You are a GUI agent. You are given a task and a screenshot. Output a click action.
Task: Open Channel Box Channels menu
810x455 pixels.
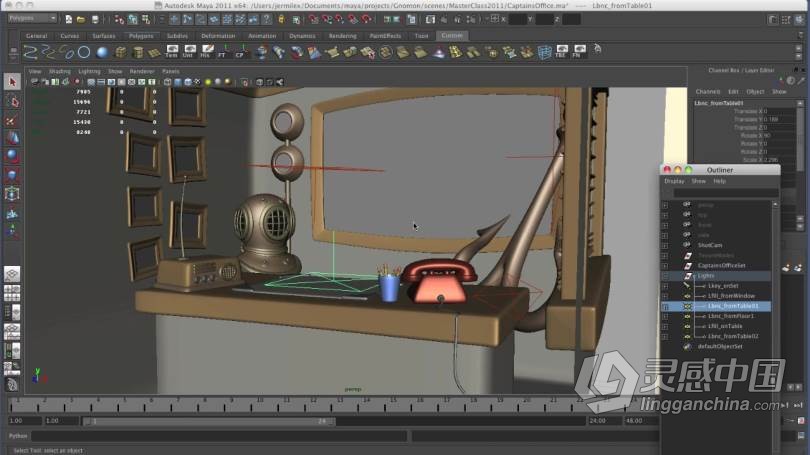point(708,91)
